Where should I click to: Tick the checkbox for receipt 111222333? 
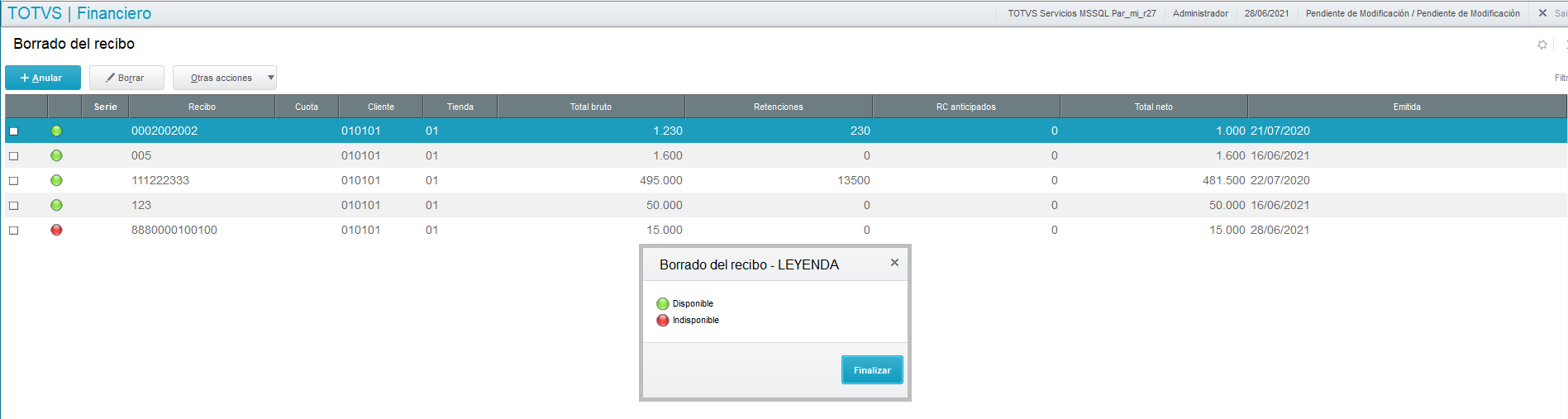(13, 181)
